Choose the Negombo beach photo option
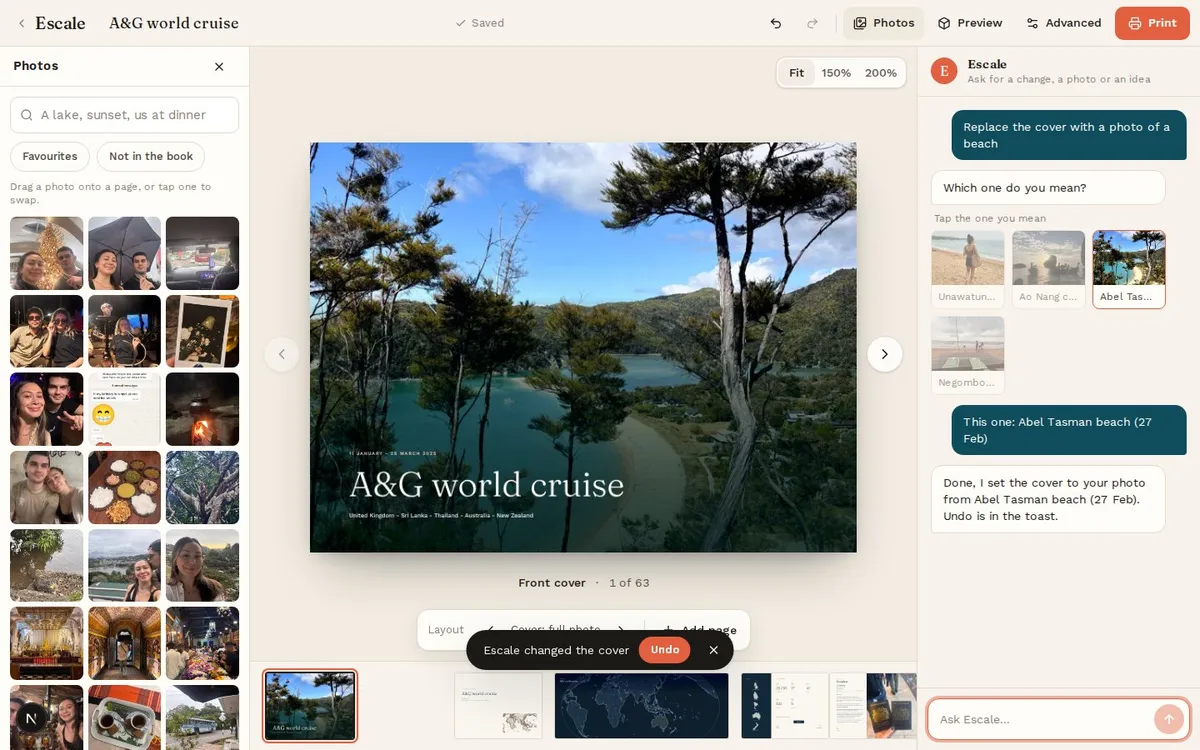This screenshot has height=750, width=1200. [968, 355]
